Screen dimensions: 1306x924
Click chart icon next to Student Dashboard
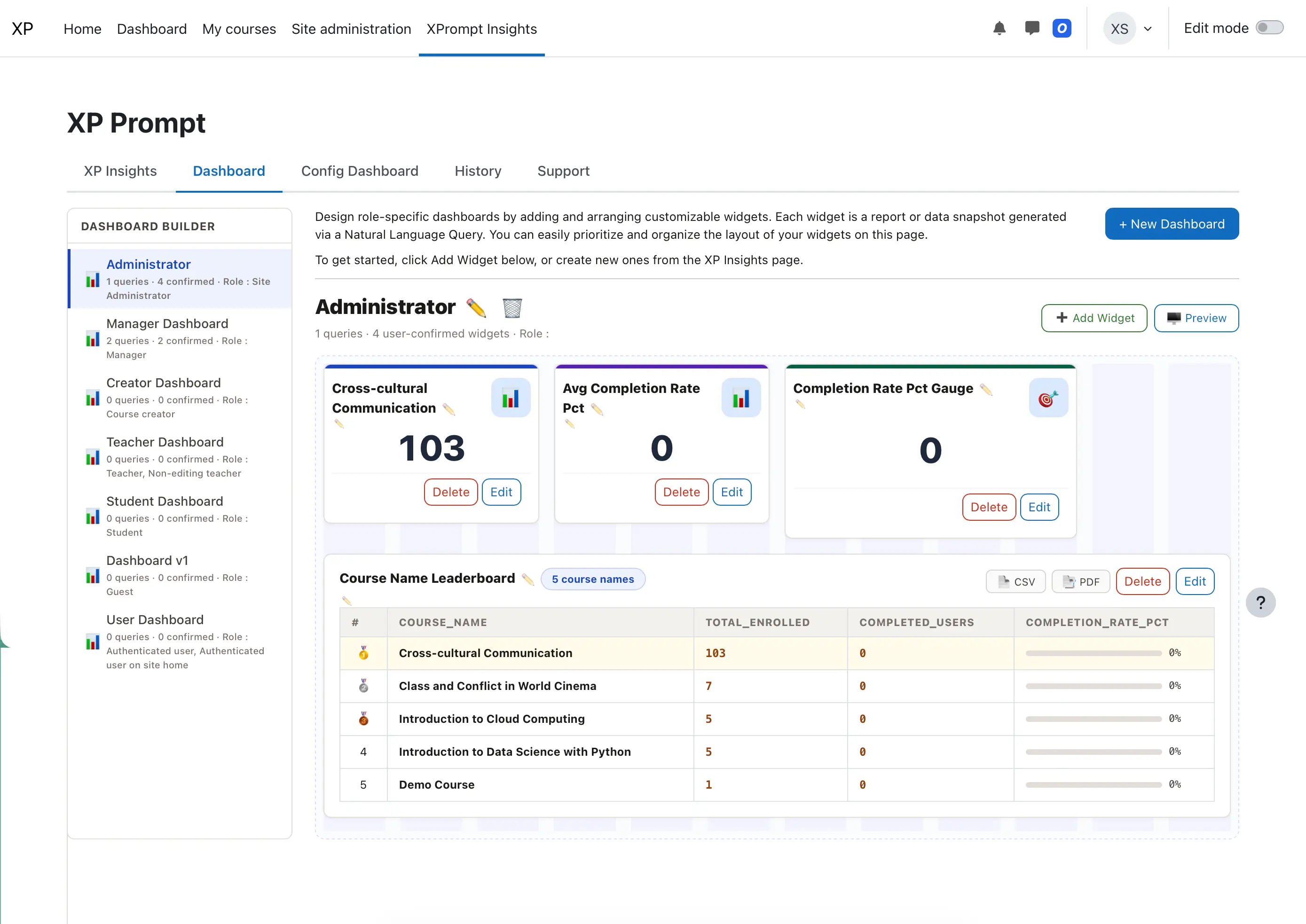tap(93, 517)
